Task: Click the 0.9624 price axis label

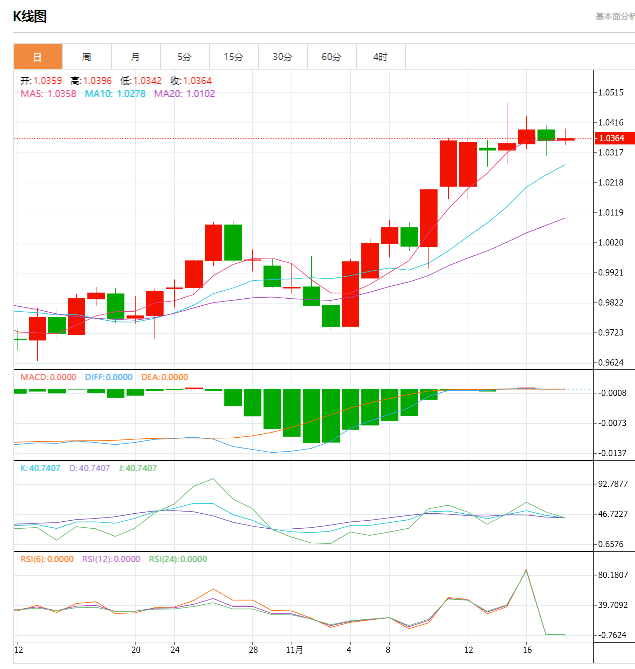Action: pos(611,363)
